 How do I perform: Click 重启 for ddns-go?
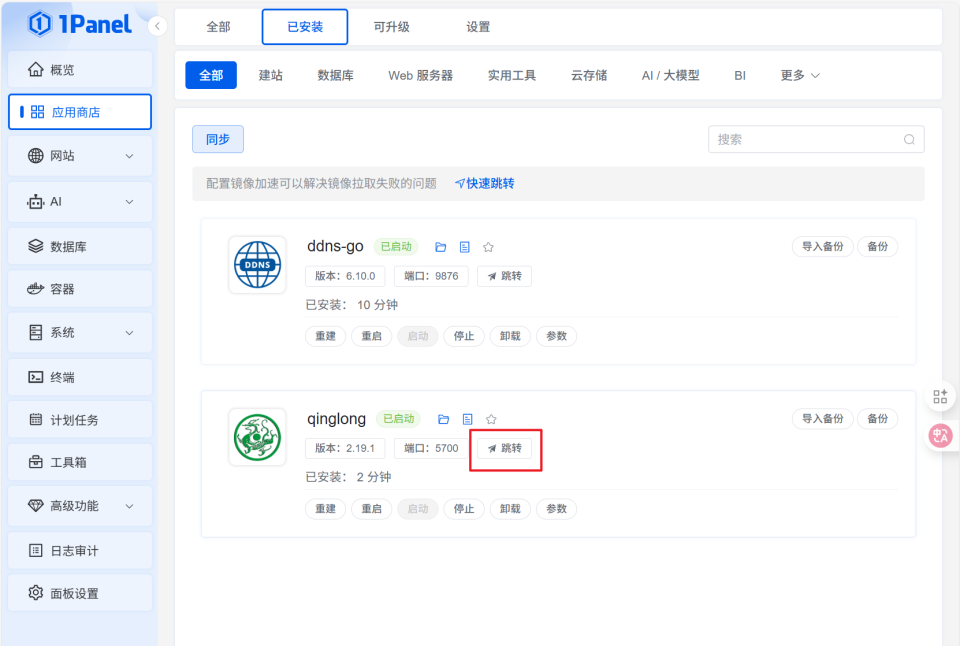[371, 336]
